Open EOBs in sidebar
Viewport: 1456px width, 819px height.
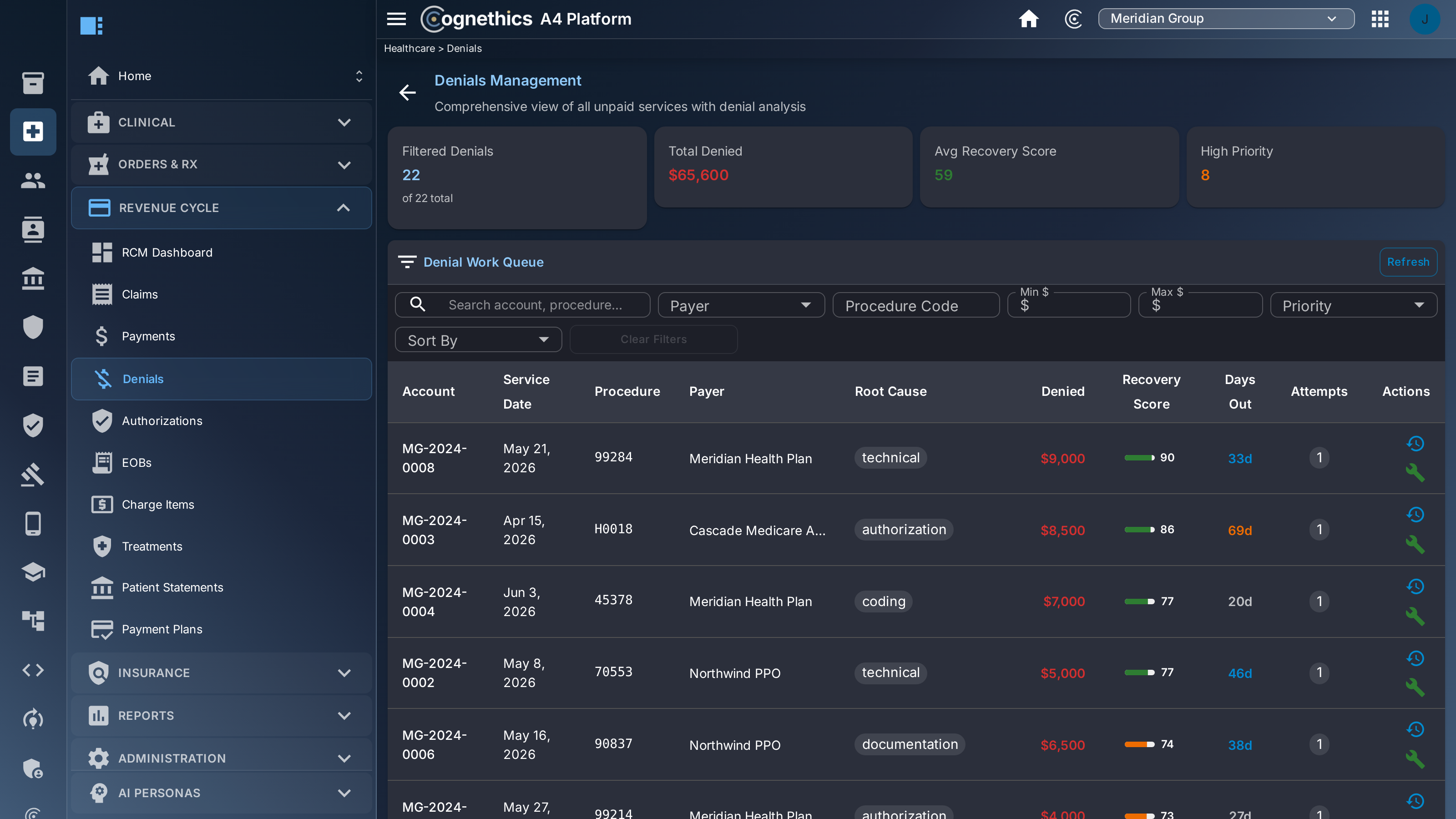click(x=222, y=462)
